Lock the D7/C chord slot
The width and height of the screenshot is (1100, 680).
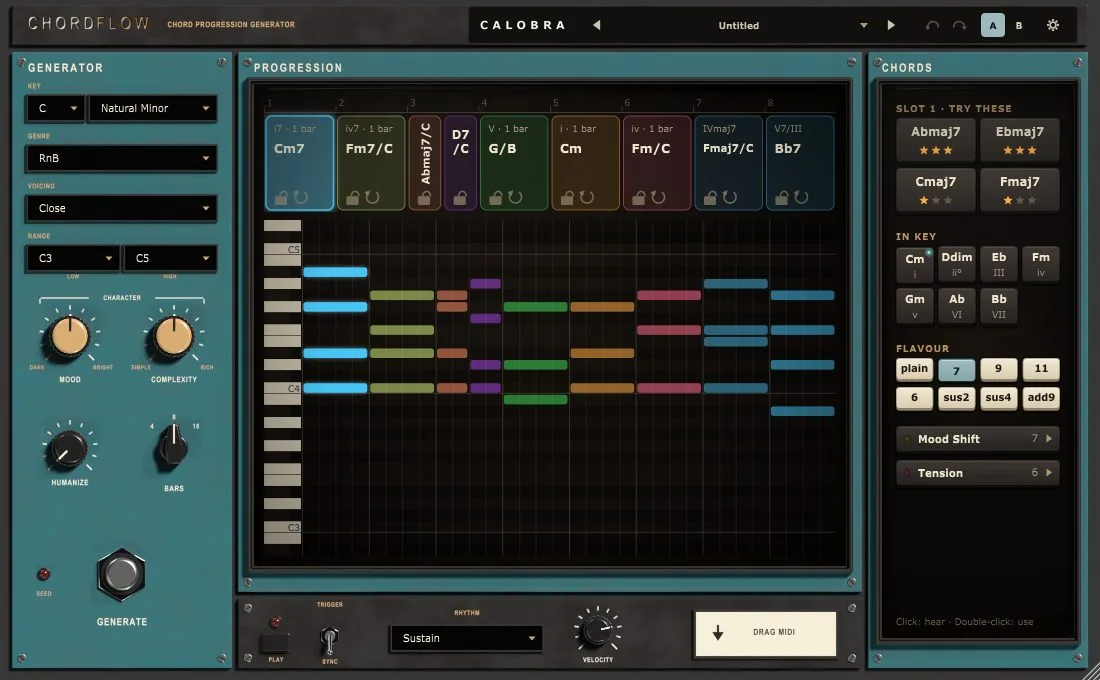(x=460, y=199)
